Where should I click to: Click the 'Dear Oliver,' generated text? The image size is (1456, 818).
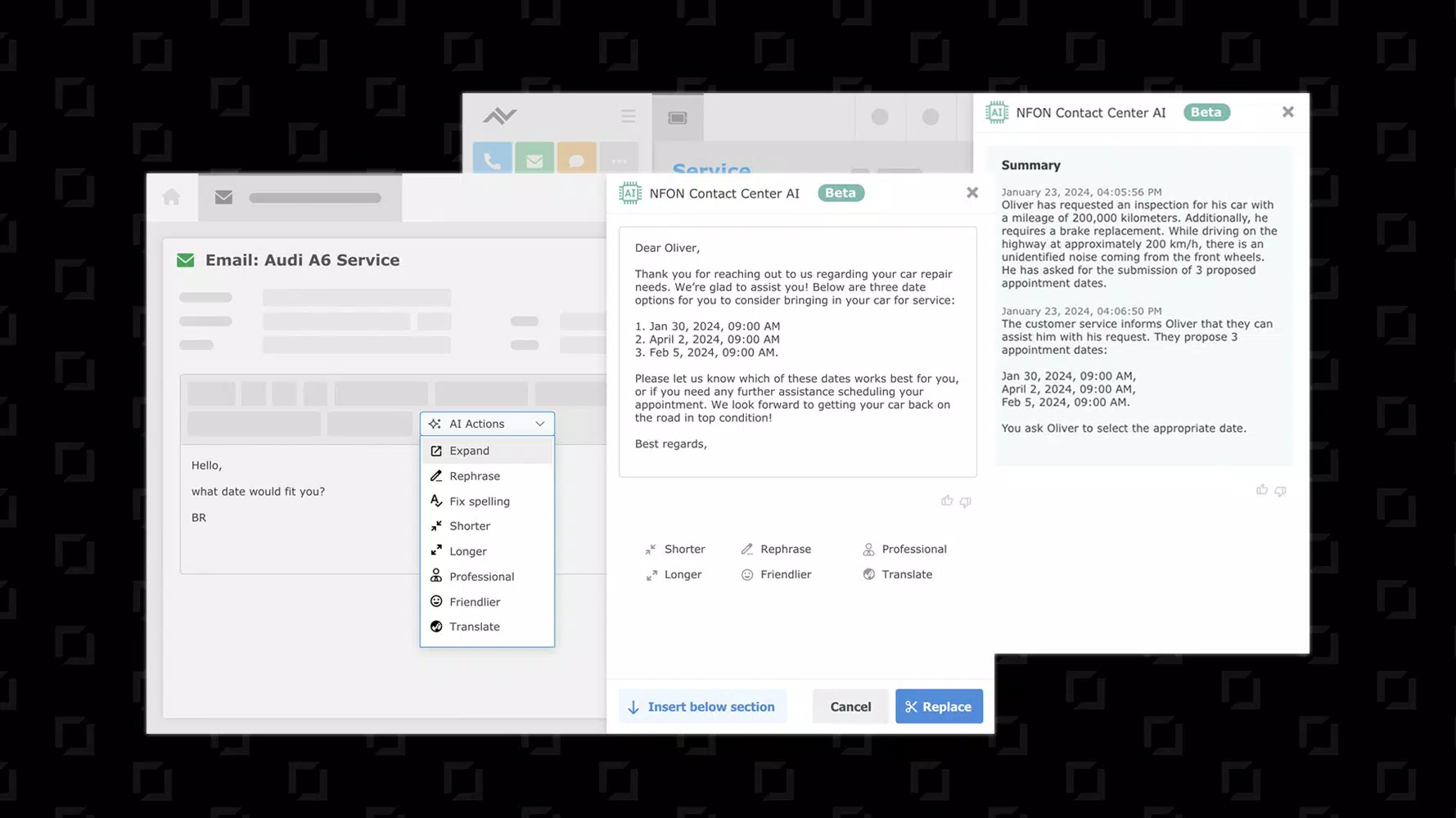click(x=667, y=248)
